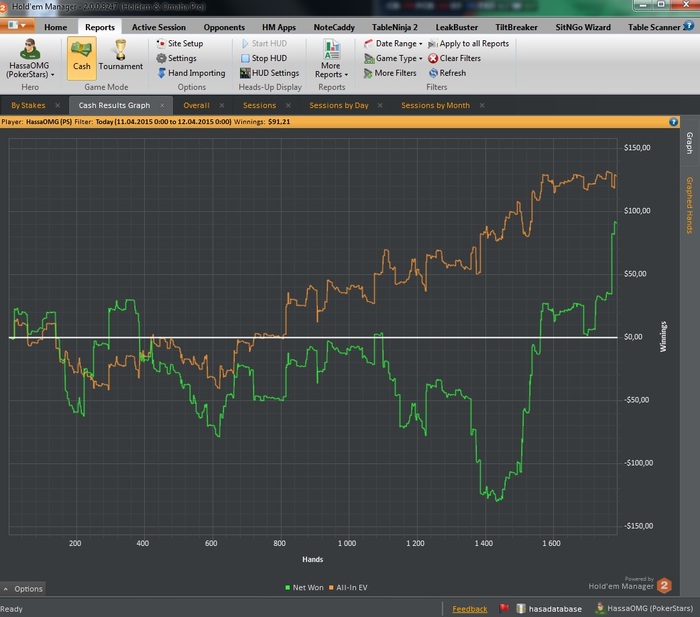
Task: Click the blue help icon on filter bar
Action: click(673, 122)
